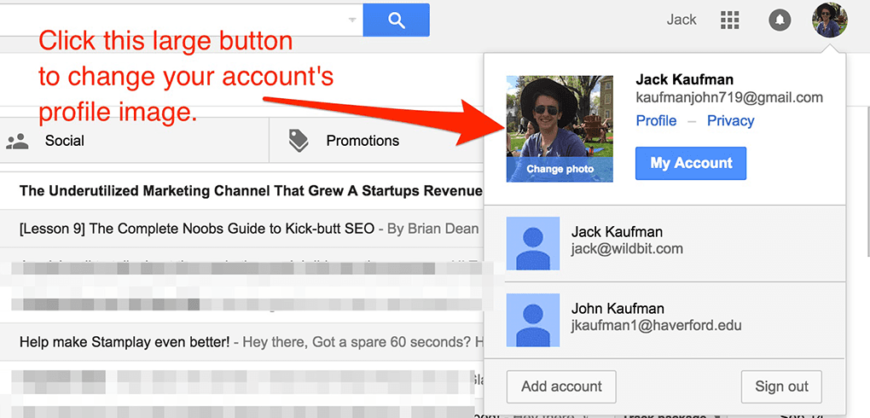Select the jkaufman1@haverford.edu account avatar
870x418 pixels.
point(531,318)
